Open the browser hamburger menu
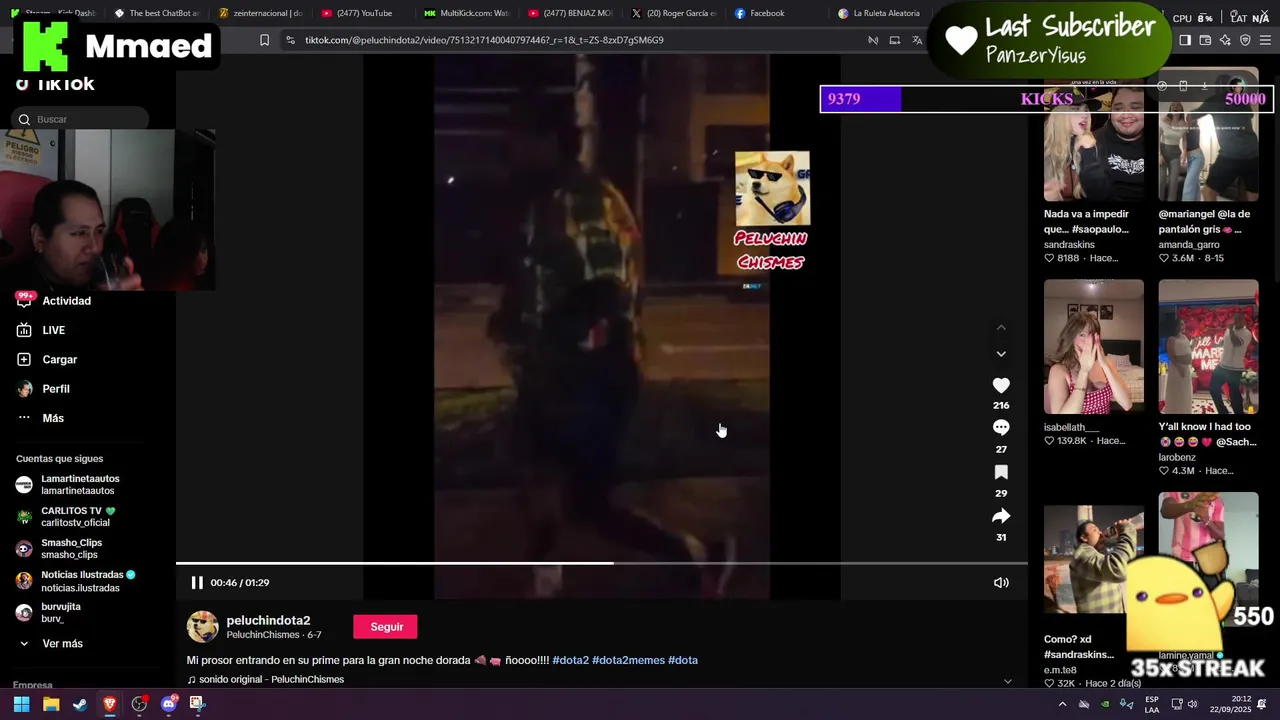The width and height of the screenshot is (1280, 720). (x=1265, y=40)
